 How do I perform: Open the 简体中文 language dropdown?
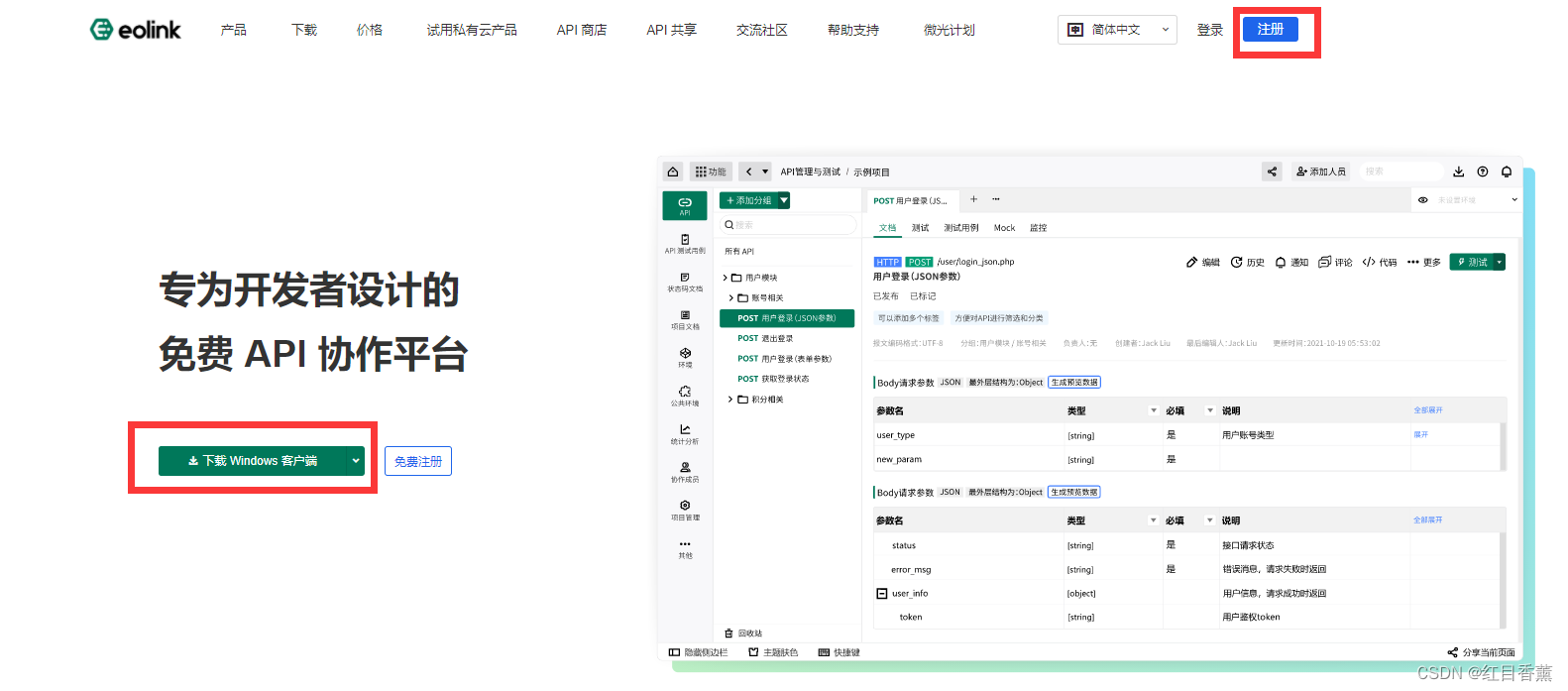1117,30
